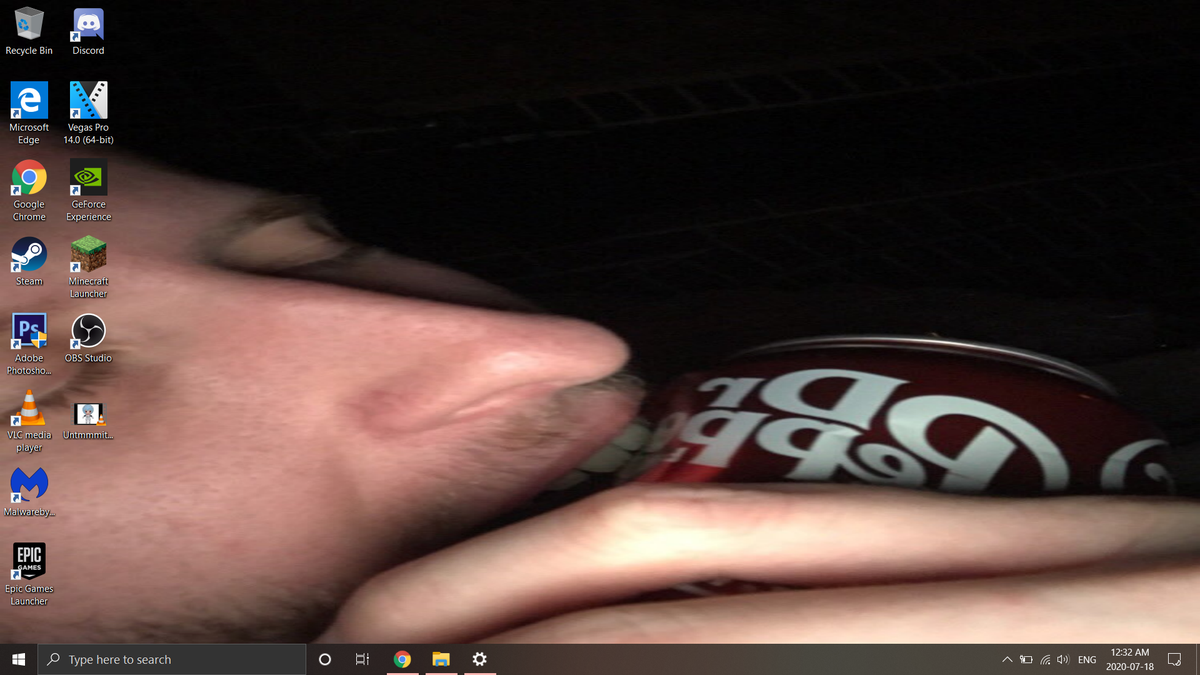This screenshot has height=675, width=1200.
Task: Show hidden system tray icons
Action: (1007, 660)
